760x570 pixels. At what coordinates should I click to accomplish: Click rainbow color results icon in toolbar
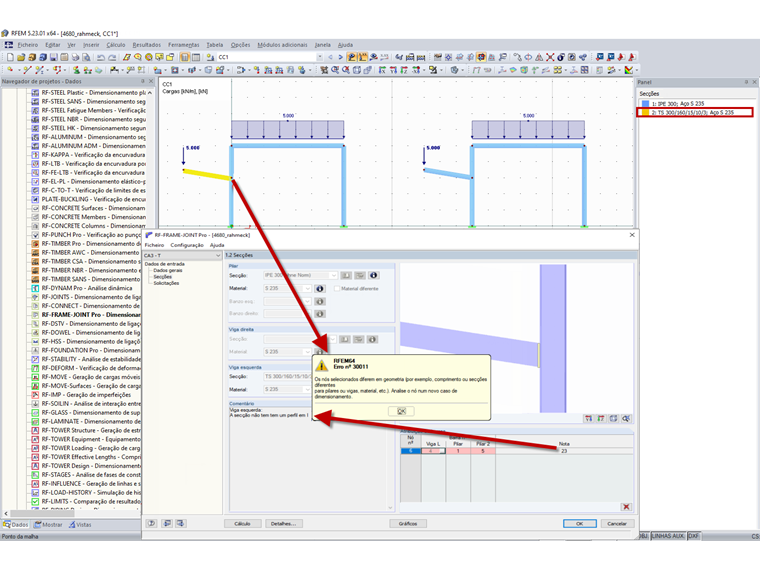tap(629, 70)
